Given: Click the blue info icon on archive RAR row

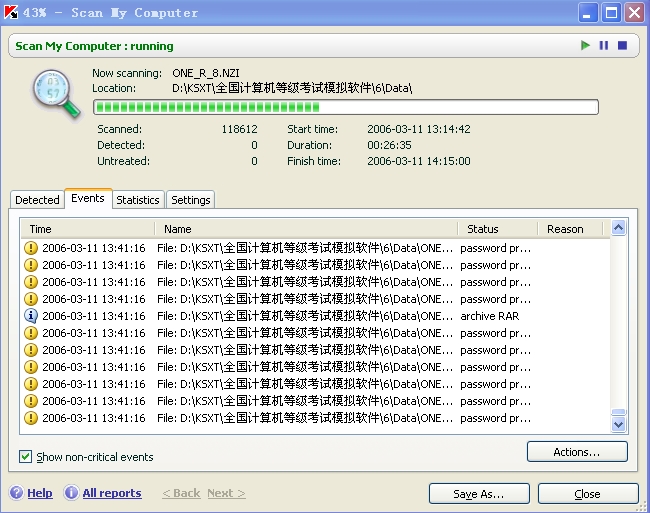Looking at the screenshot, I should pos(31,316).
